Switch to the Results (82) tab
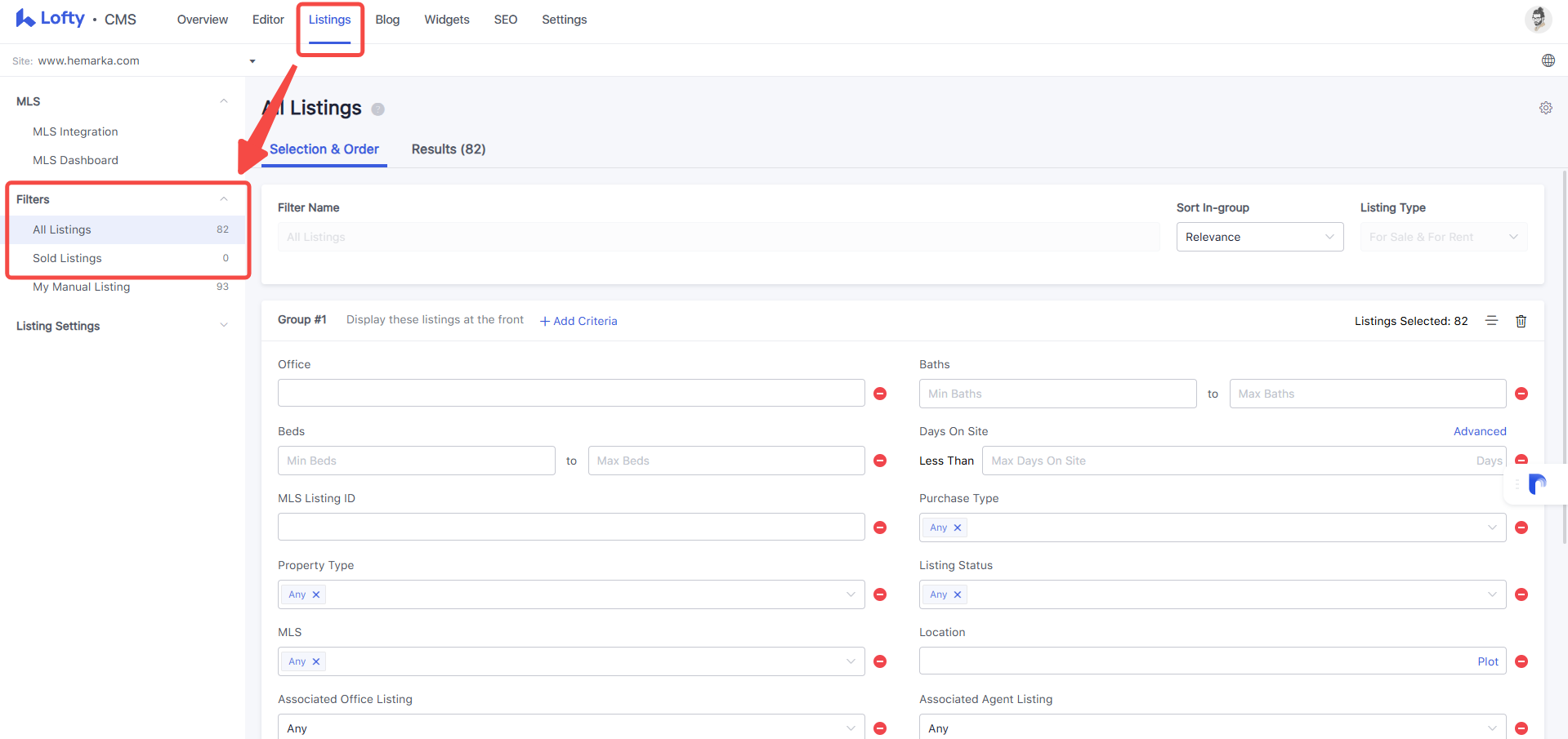Screen dimensions: 1568x739 (x=449, y=149)
